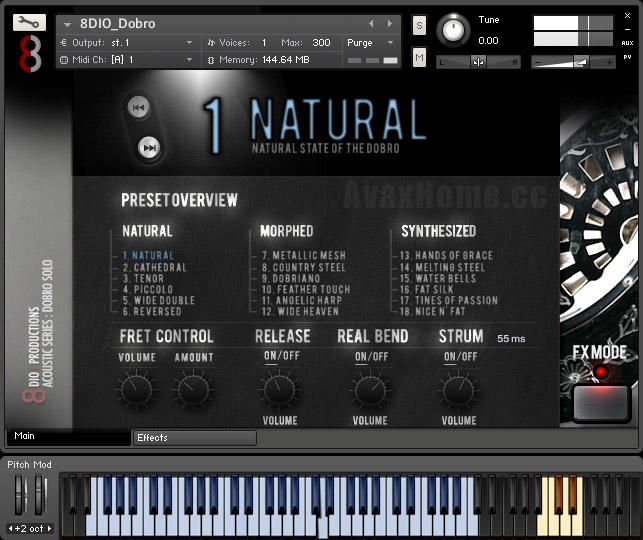The height and width of the screenshot is (540, 643).
Task: Toggle Real Bend ON/OFF switch
Action: (371, 357)
